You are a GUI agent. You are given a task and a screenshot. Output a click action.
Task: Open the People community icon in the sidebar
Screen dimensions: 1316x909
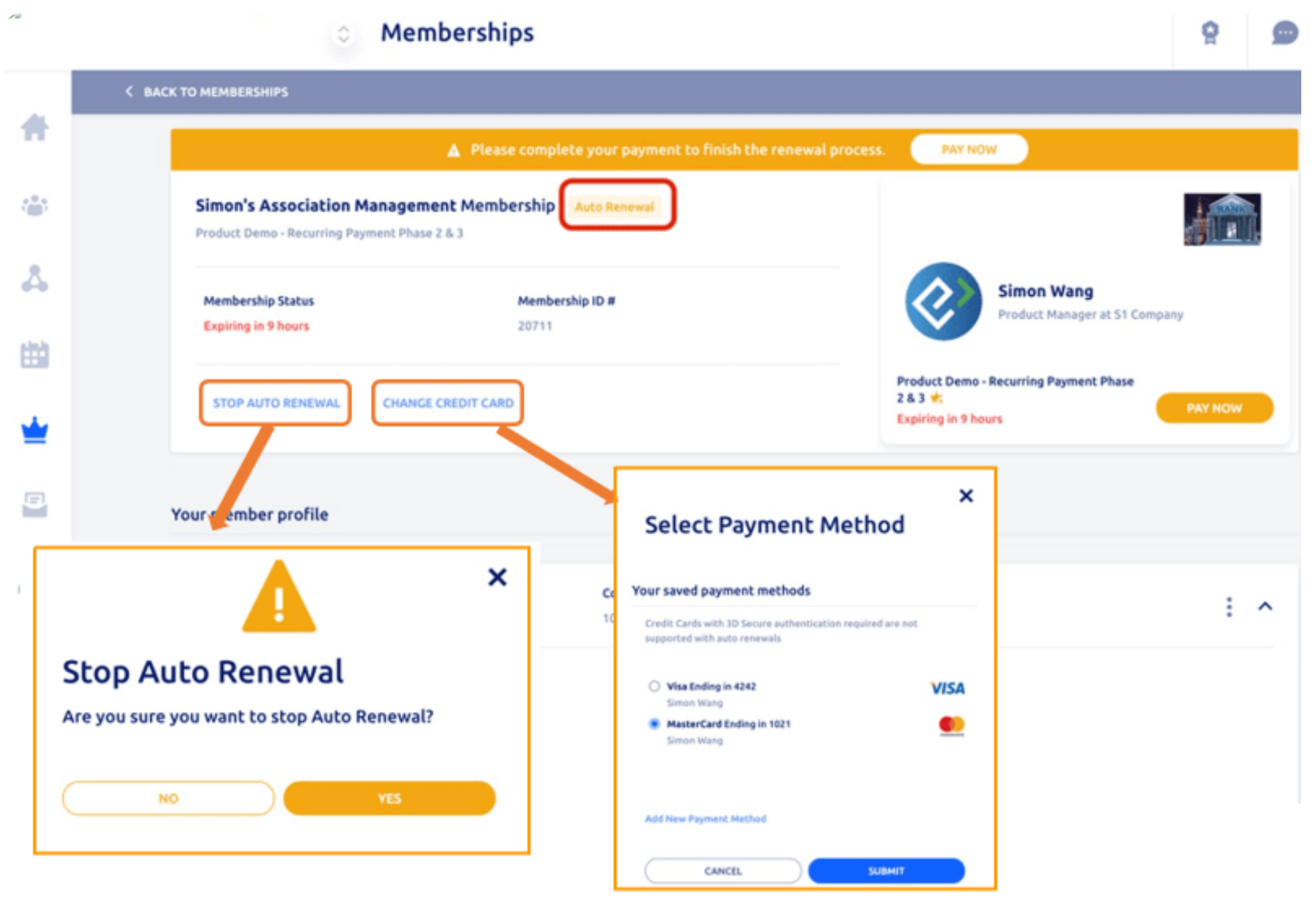point(35,205)
